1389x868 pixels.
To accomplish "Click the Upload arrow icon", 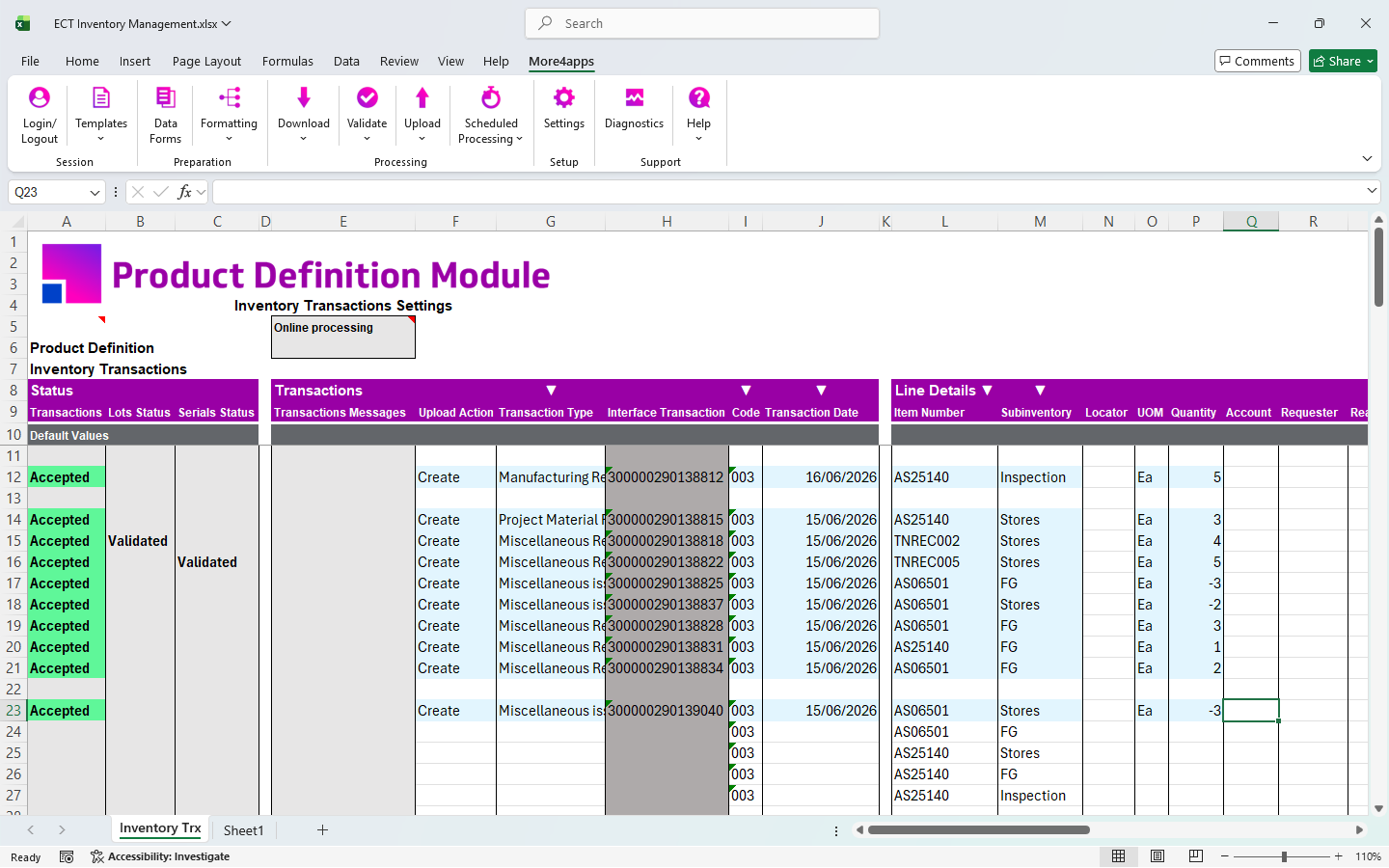I will pos(422,97).
